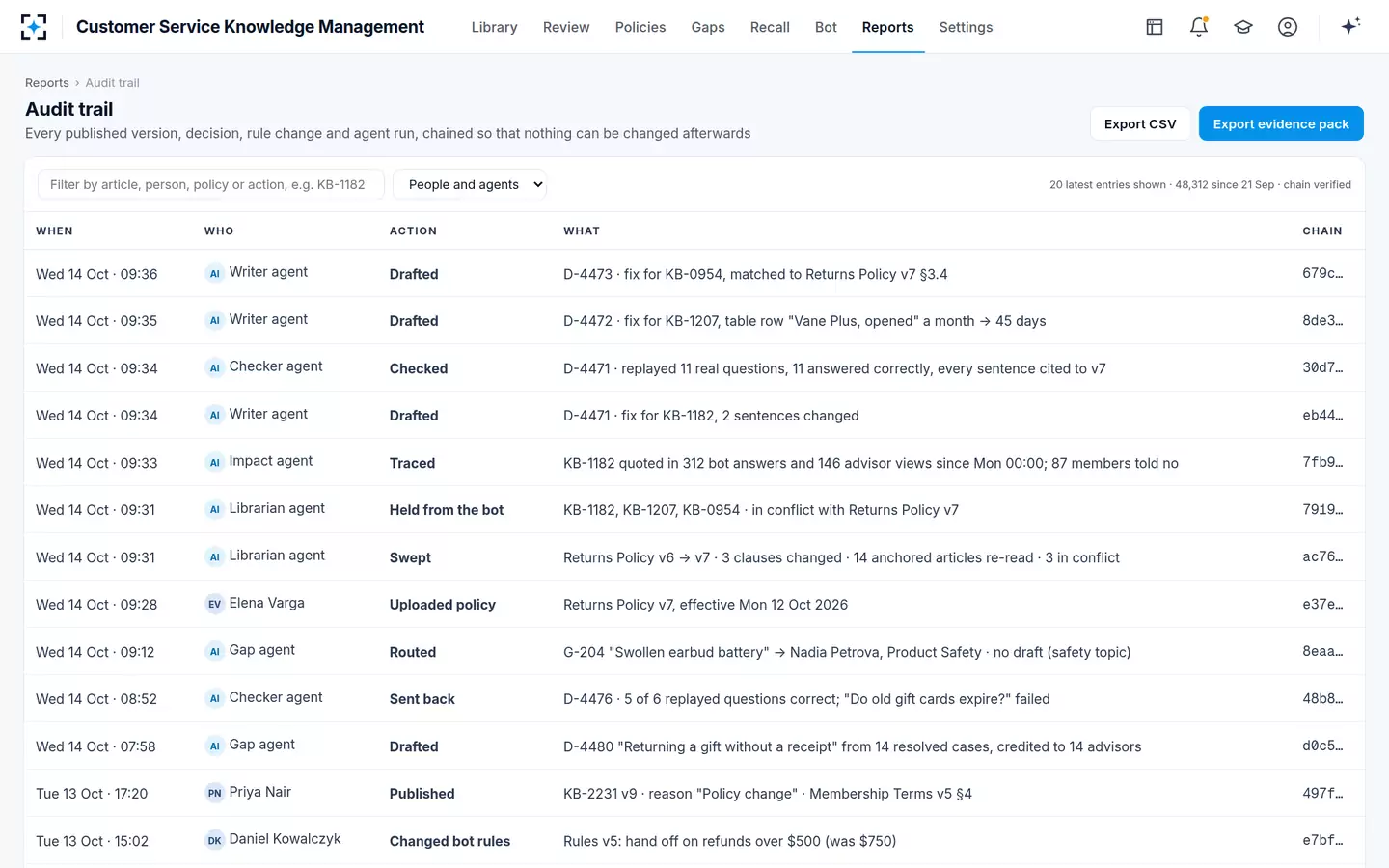Select the Gaps tab
1389x868 pixels.
click(x=708, y=27)
